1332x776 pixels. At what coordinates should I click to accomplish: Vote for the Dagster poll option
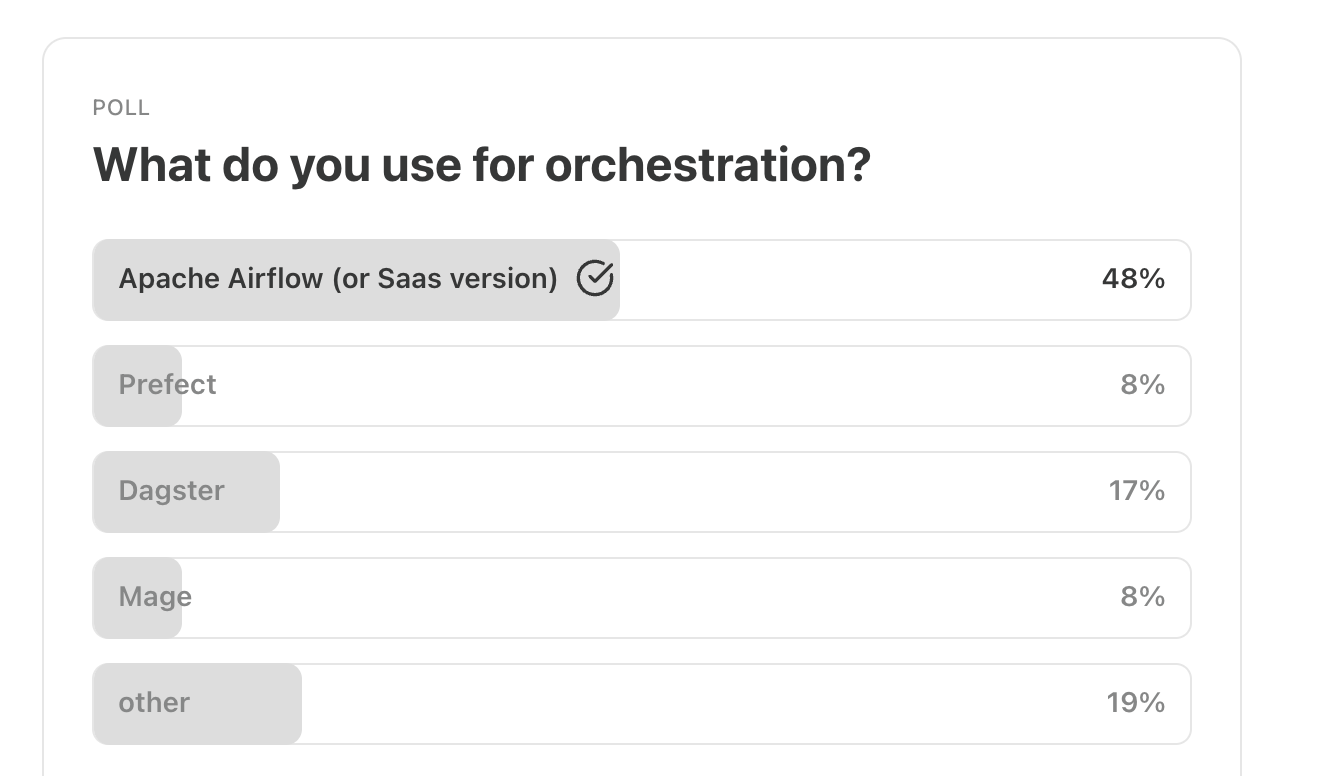[x=640, y=492]
